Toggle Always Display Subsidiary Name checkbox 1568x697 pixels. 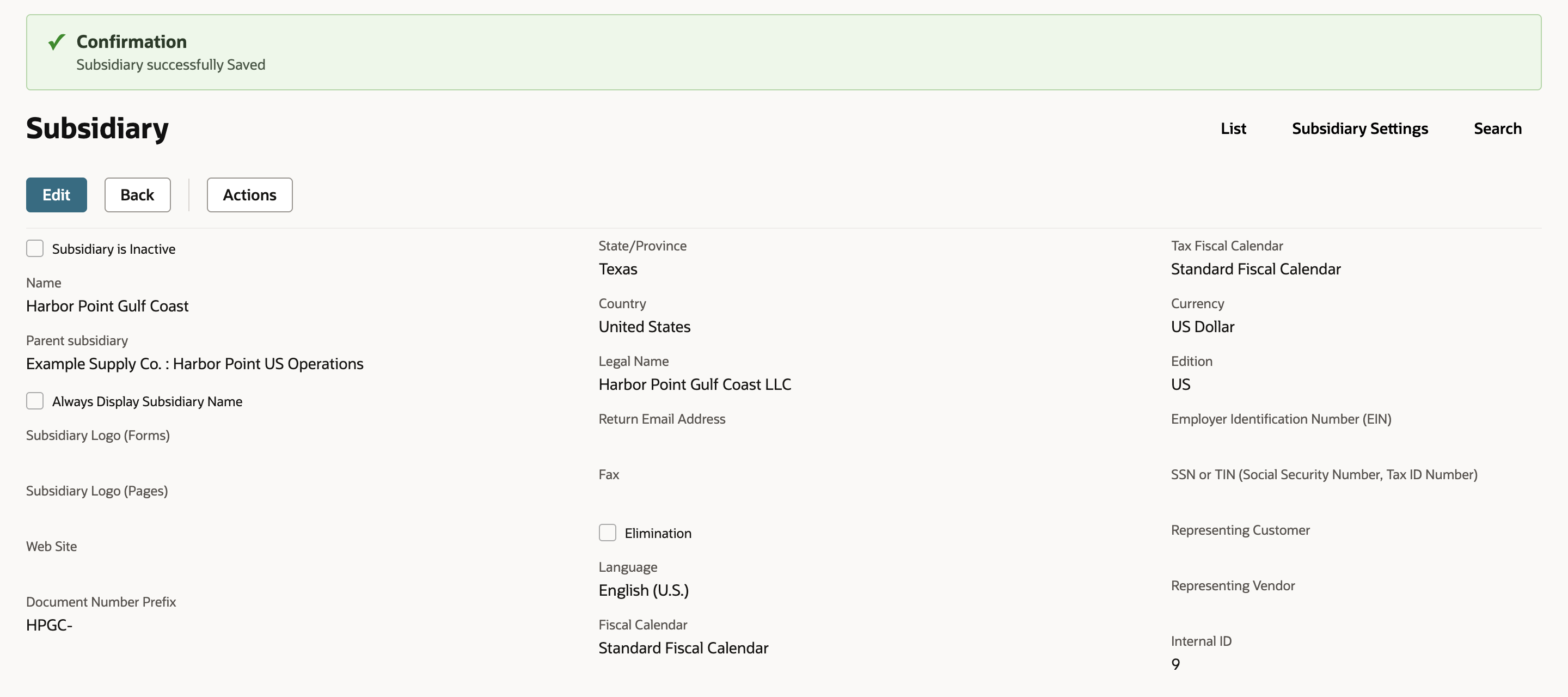(x=35, y=401)
